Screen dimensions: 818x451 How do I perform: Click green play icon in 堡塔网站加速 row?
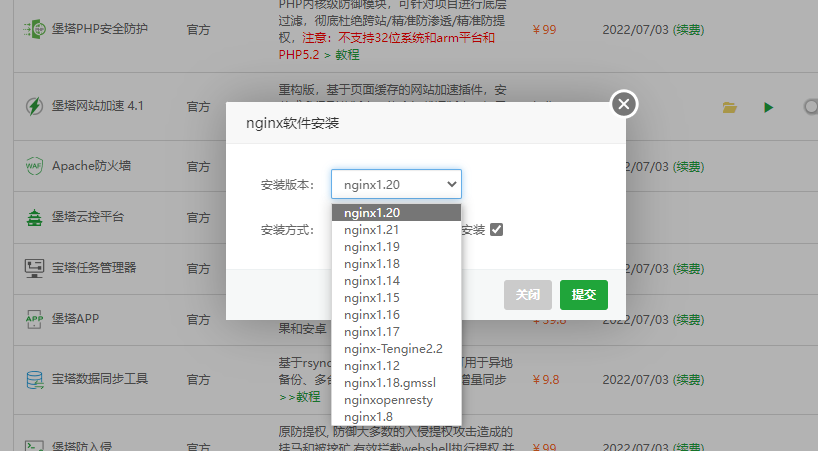pos(768,107)
